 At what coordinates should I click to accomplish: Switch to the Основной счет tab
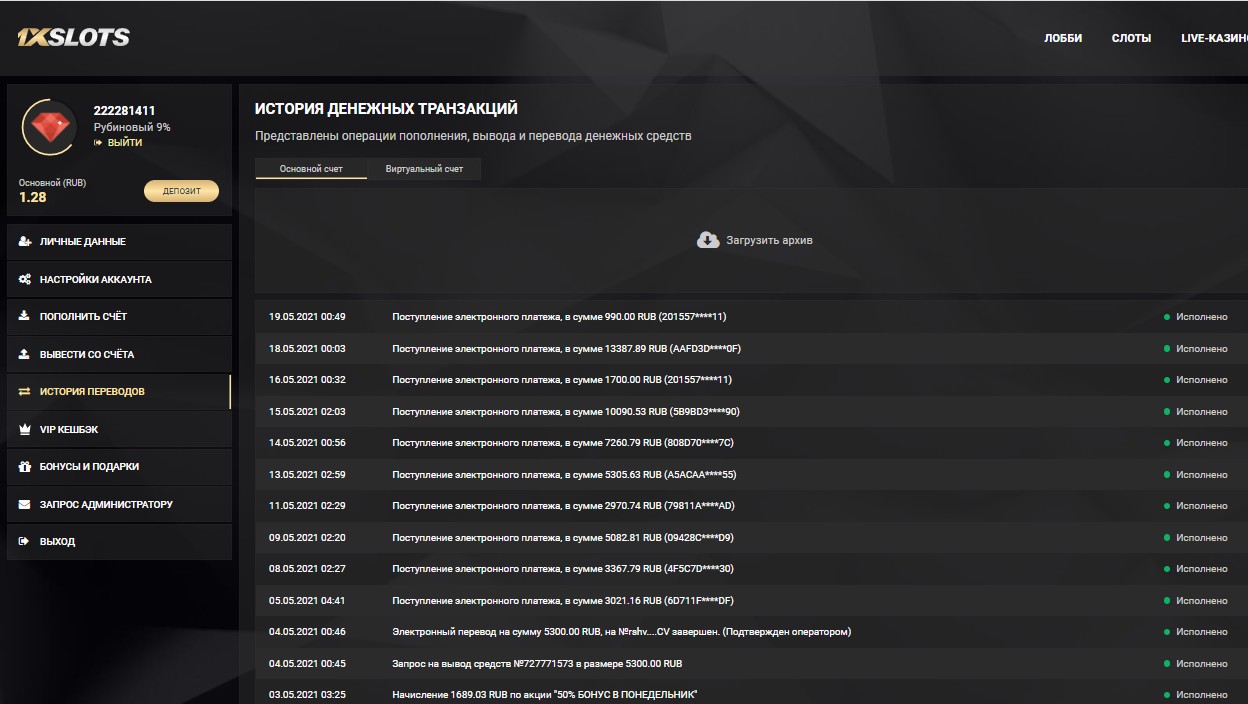[x=311, y=169]
